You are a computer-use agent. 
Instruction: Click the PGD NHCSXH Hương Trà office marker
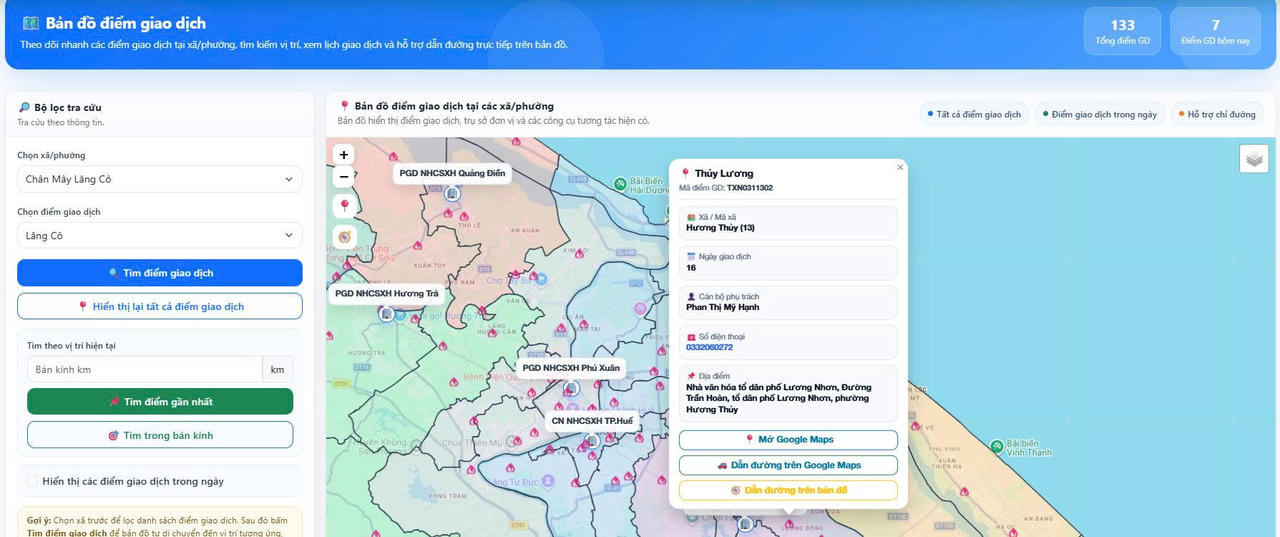click(x=387, y=313)
